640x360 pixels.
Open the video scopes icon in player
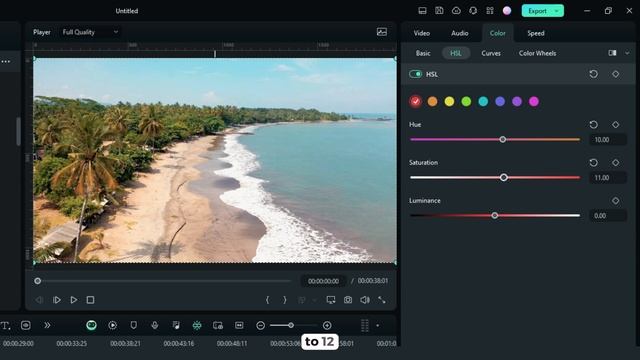pyautogui.click(x=382, y=32)
